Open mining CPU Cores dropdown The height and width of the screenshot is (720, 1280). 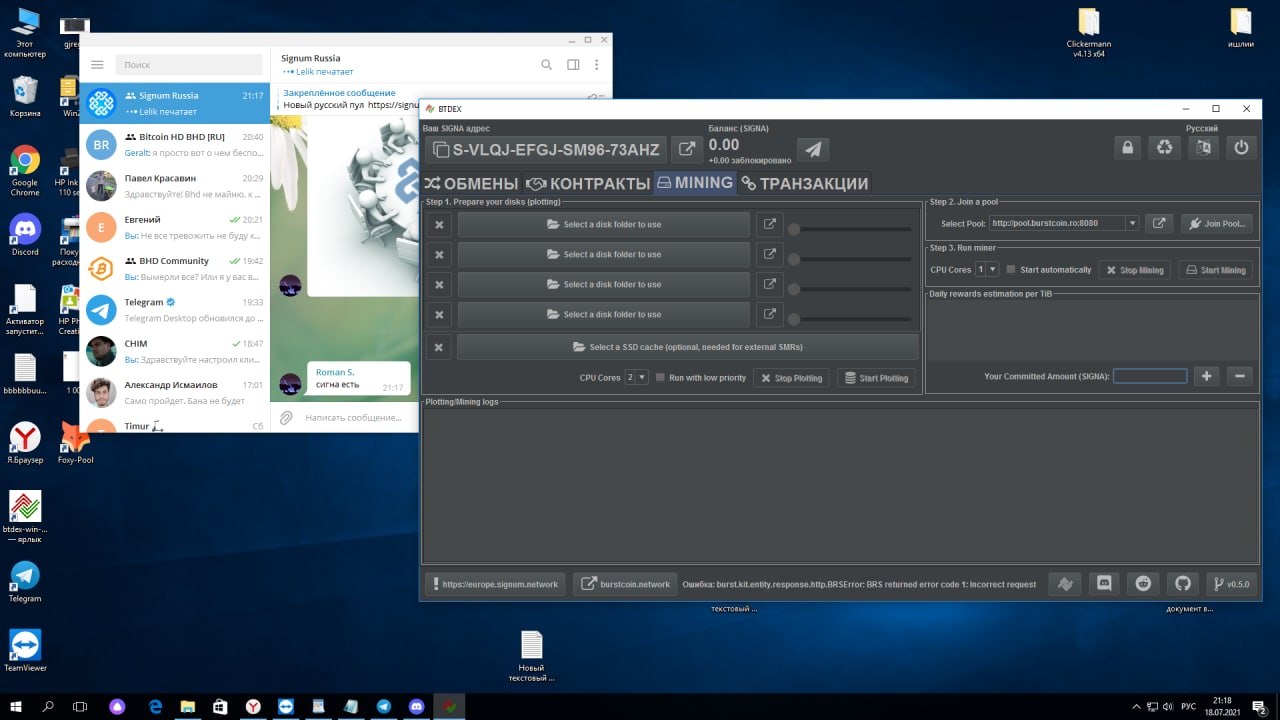[x=987, y=270]
